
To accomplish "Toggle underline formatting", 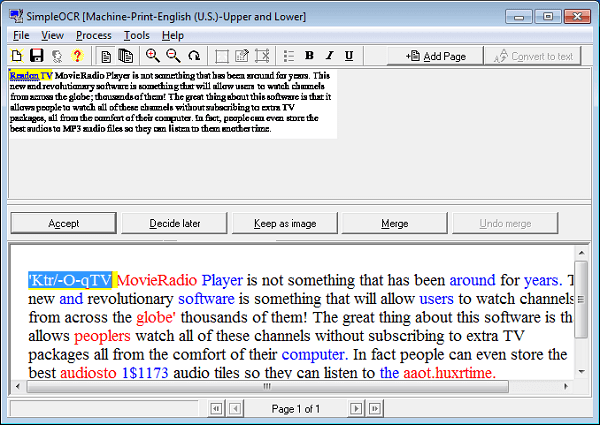I will coord(349,56).
